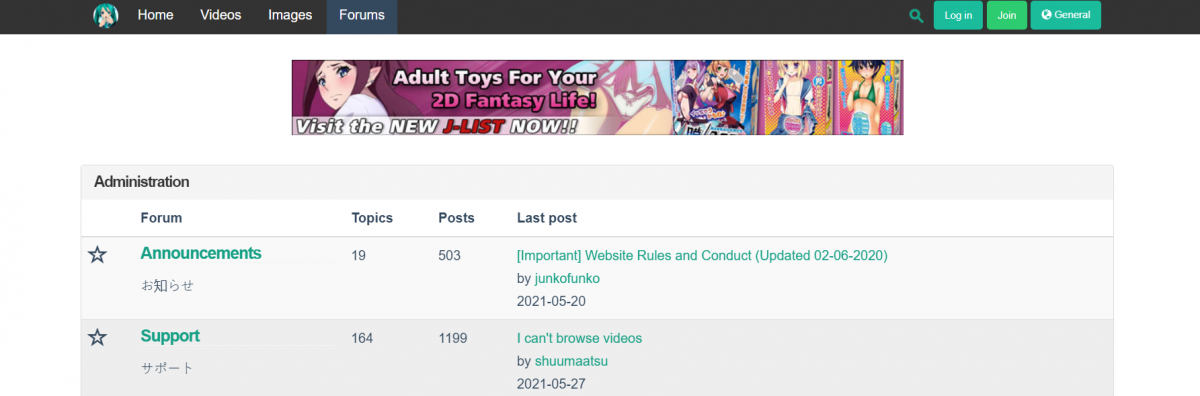Open "I can't browse videos" post

pos(579,338)
